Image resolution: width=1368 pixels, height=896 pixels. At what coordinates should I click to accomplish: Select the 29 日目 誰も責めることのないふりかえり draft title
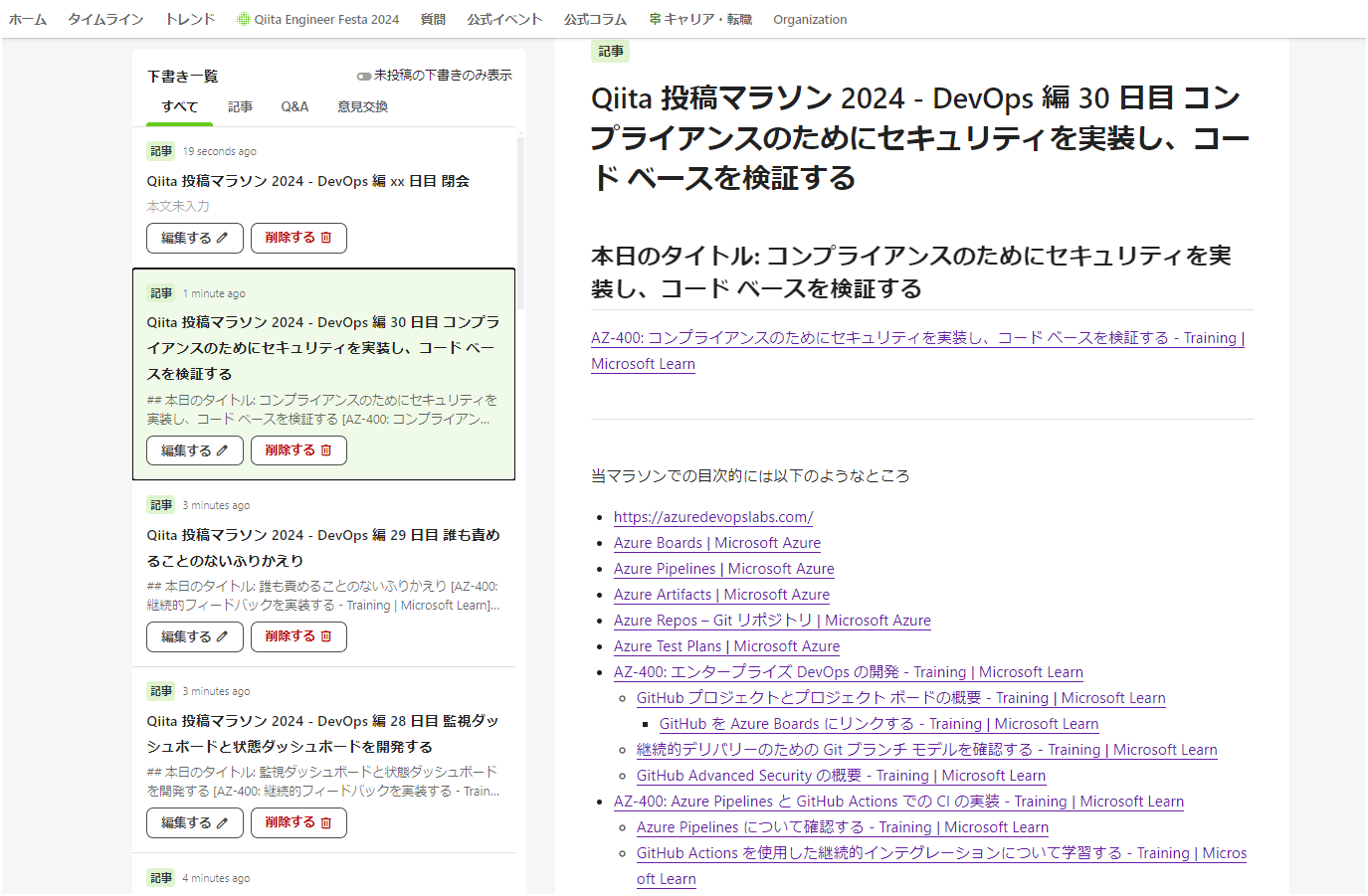[x=323, y=548]
